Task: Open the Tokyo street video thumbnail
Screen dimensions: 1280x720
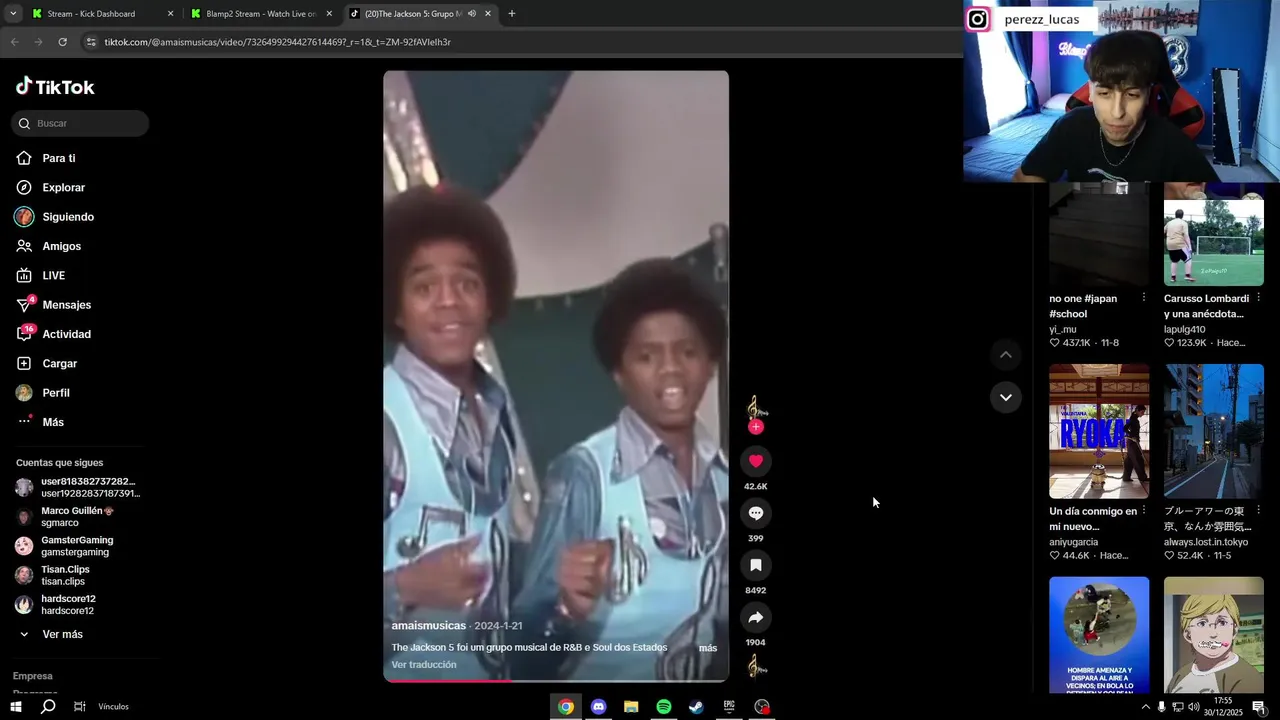Action: (x=1214, y=431)
